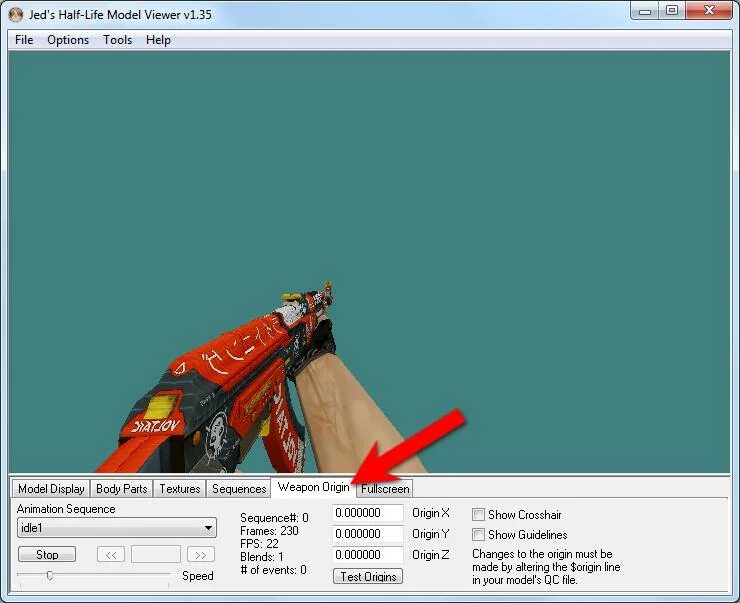Switch to the Body Parts tab

click(x=121, y=489)
